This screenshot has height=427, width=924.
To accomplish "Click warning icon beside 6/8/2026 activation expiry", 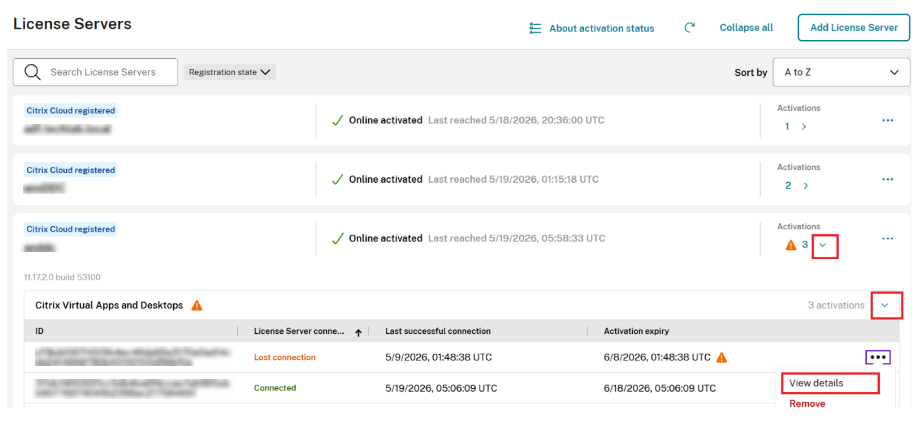I will point(722,358).
